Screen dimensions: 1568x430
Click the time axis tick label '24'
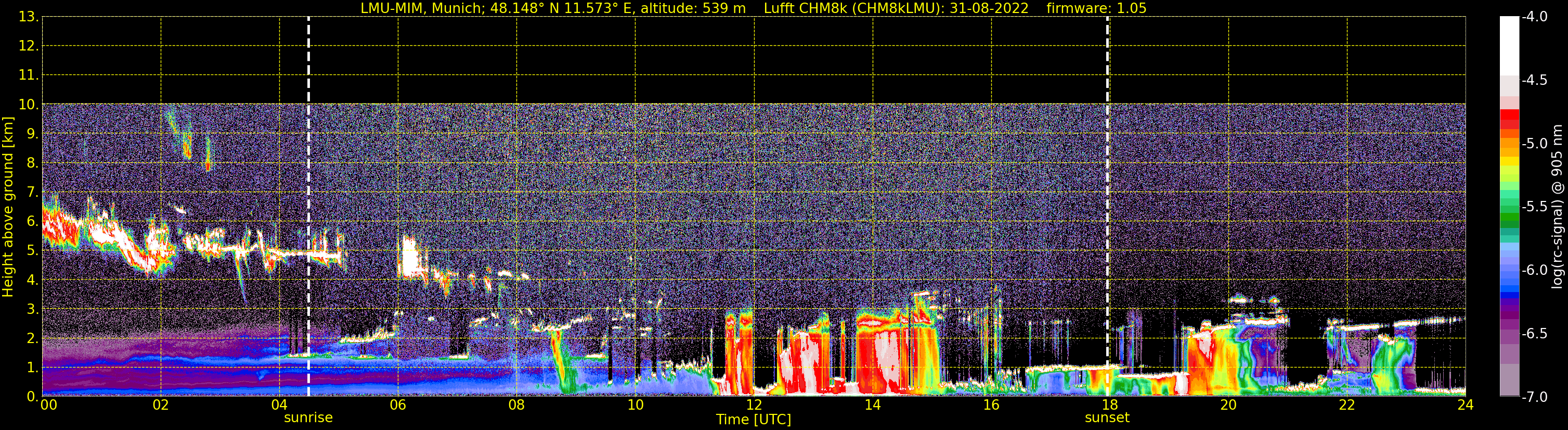tap(1465, 406)
